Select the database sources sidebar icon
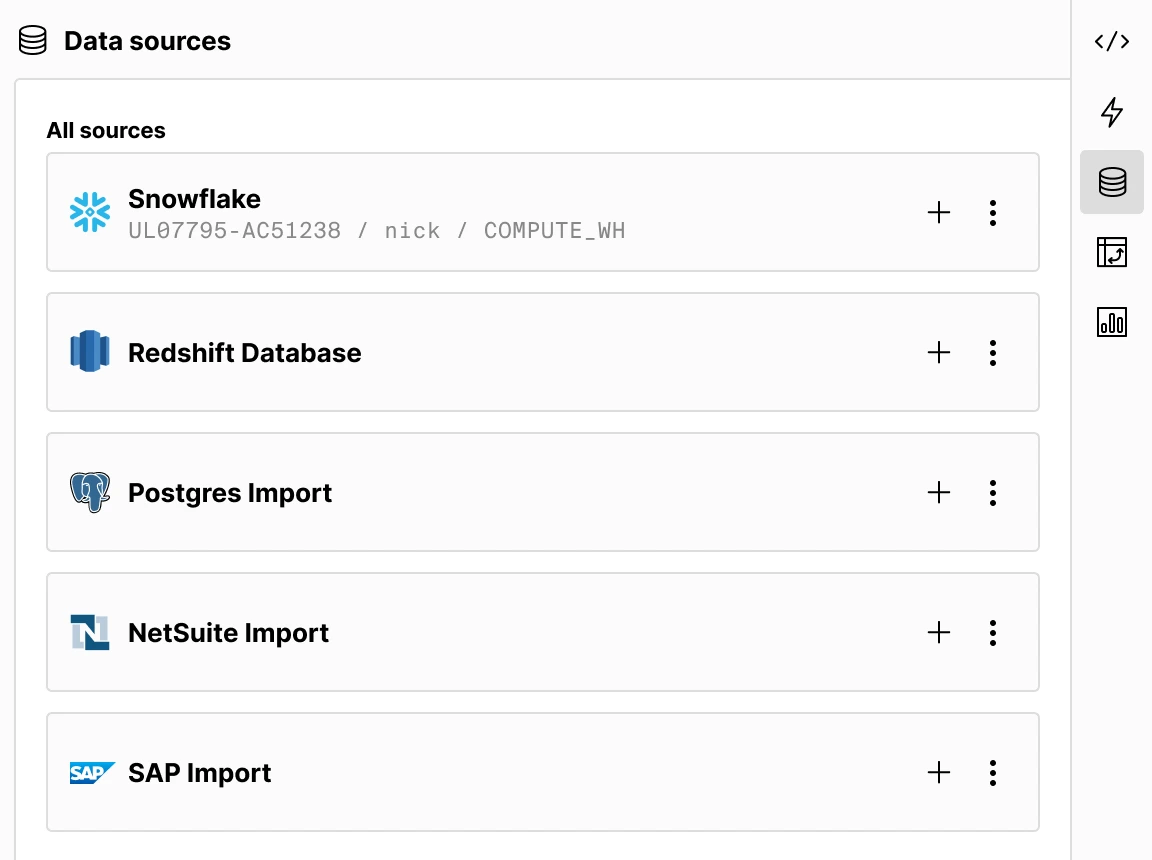The width and height of the screenshot is (1152, 860). [1112, 182]
